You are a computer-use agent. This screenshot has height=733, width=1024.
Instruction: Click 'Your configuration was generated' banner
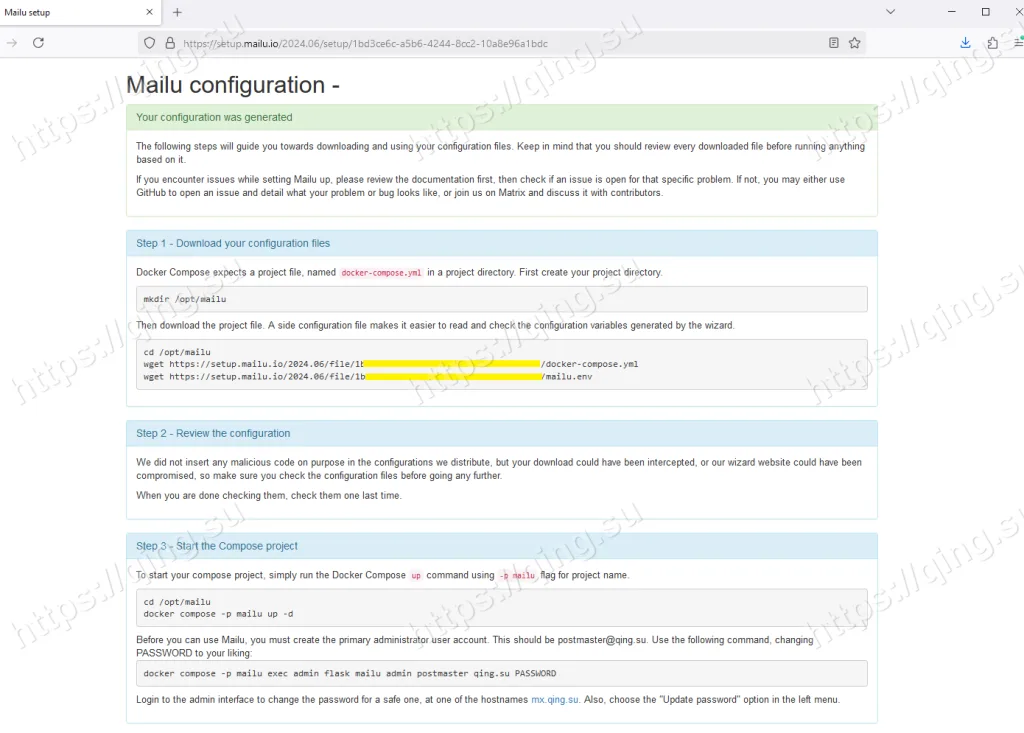coord(502,118)
